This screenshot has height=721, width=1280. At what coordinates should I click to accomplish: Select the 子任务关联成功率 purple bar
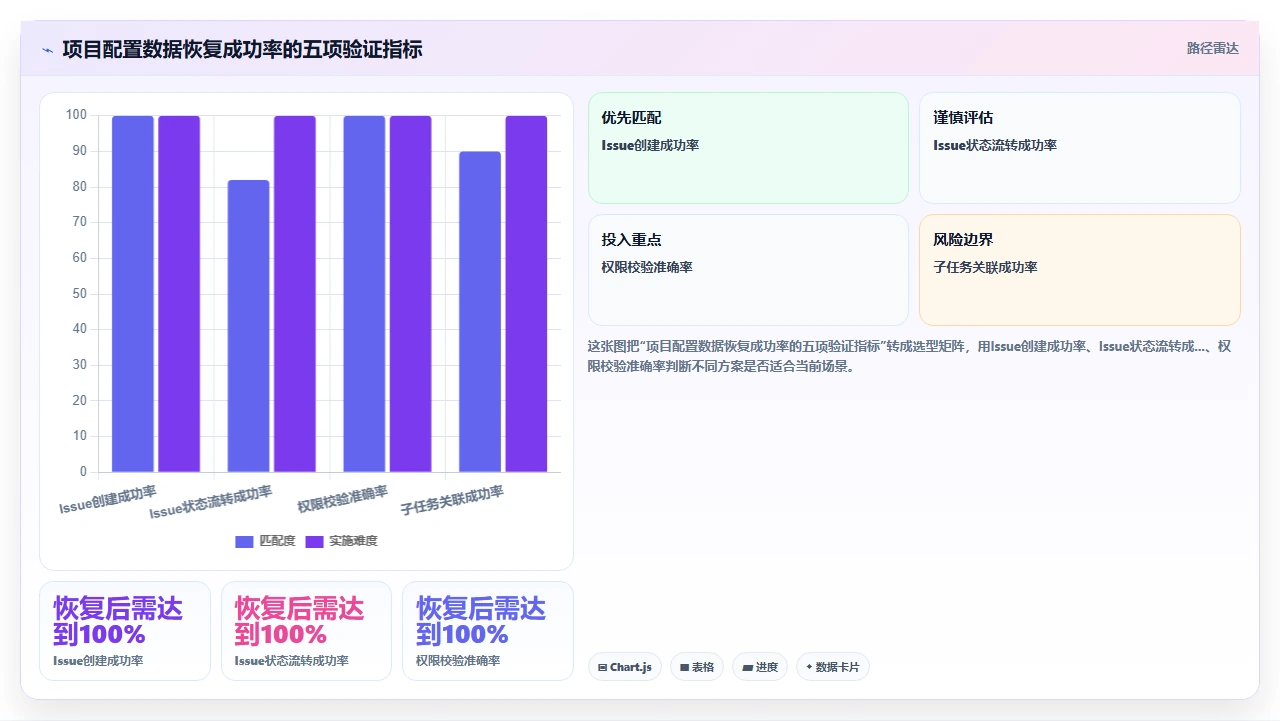coord(526,294)
